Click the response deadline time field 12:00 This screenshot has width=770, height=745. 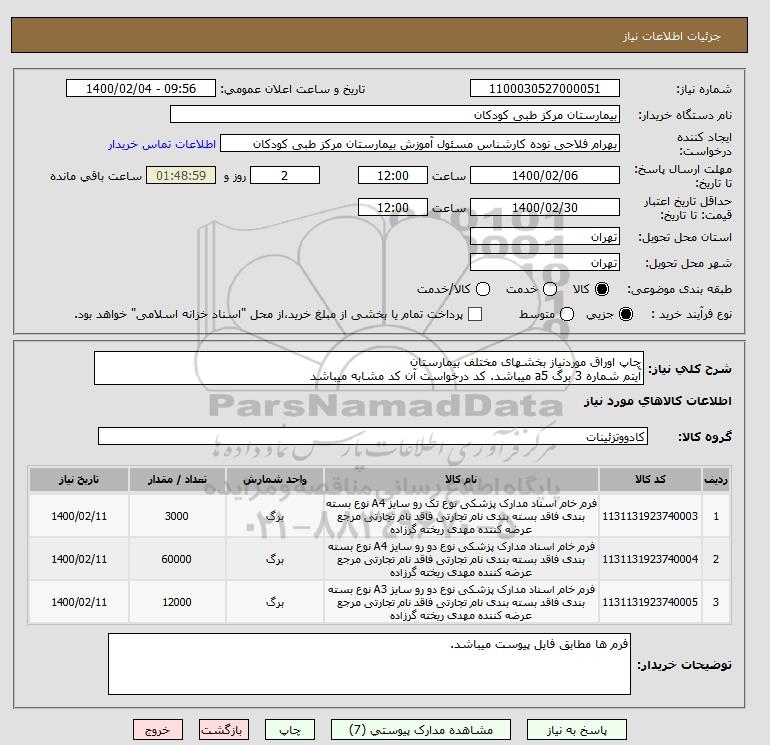tap(393, 175)
